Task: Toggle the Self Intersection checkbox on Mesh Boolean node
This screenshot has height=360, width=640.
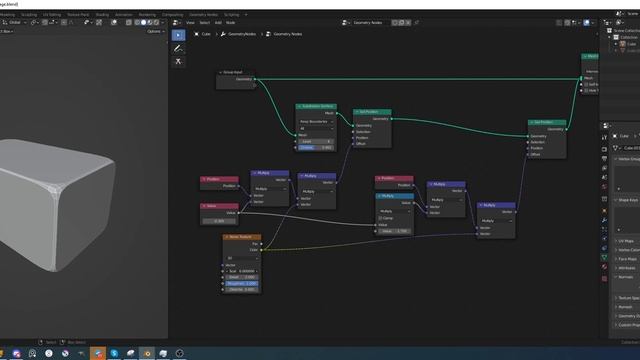Action: coord(586,84)
